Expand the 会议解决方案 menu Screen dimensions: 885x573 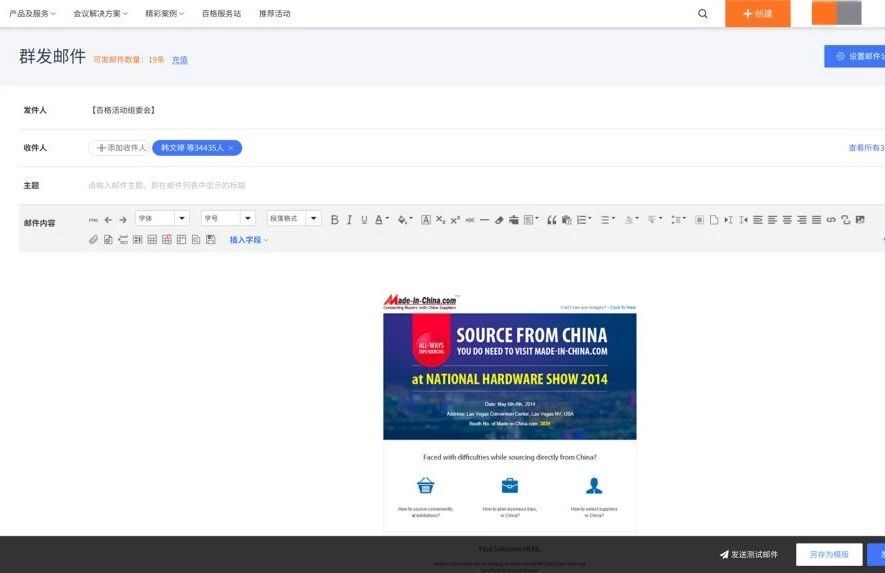pyautogui.click(x=100, y=14)
